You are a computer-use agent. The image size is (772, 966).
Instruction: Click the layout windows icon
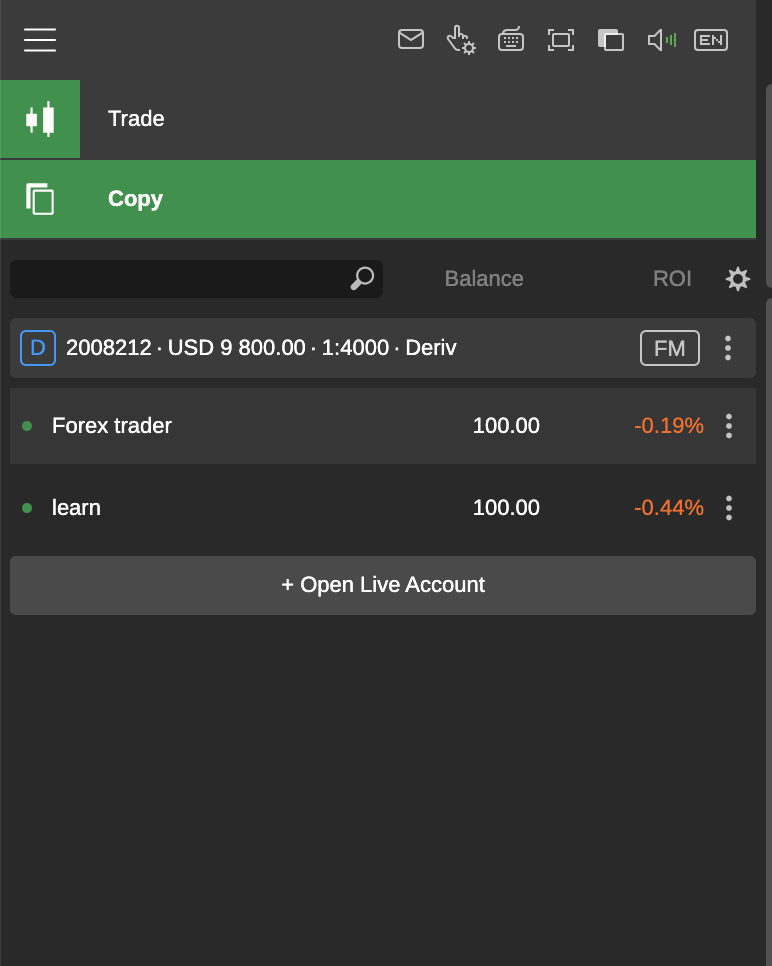[x=611, y=40]
